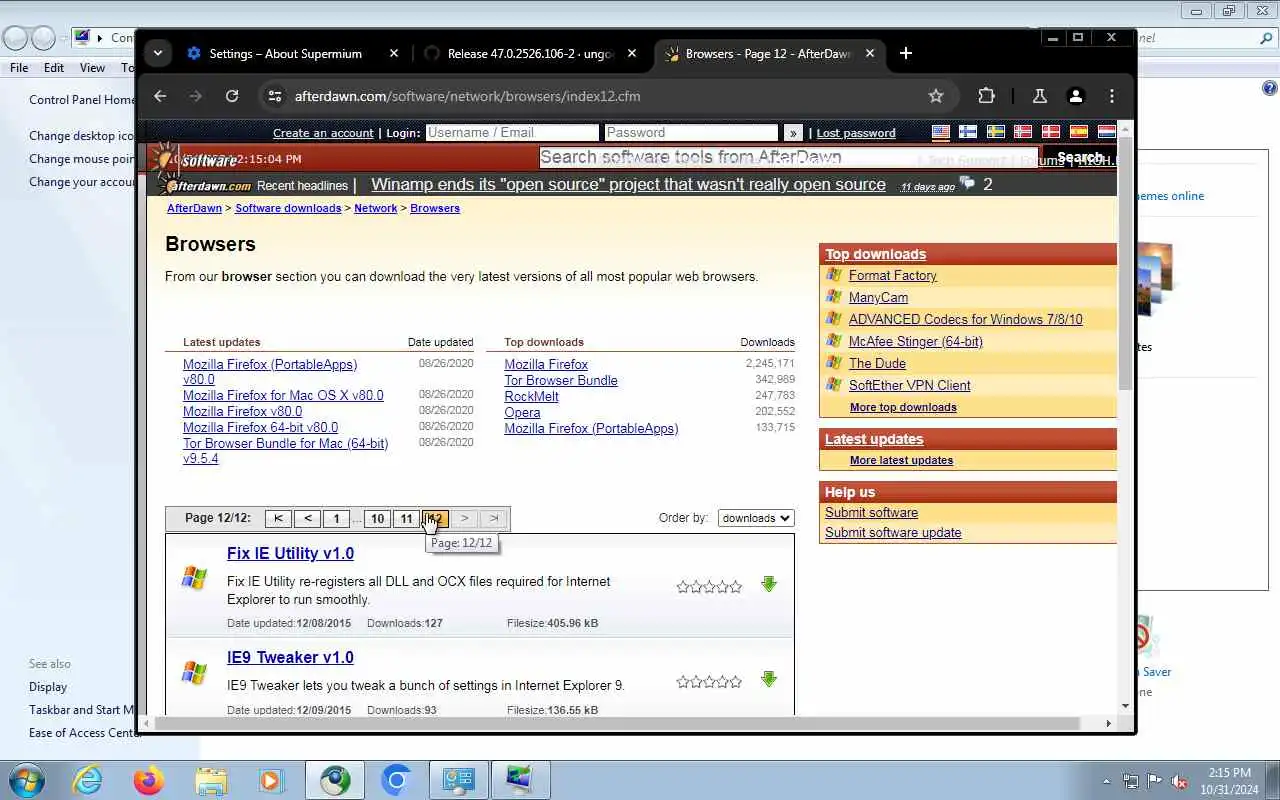Image resolution: width=1280 pixels, height=800 pixels.
Task: Focus the Search software tools field
Action: point(790,157)
